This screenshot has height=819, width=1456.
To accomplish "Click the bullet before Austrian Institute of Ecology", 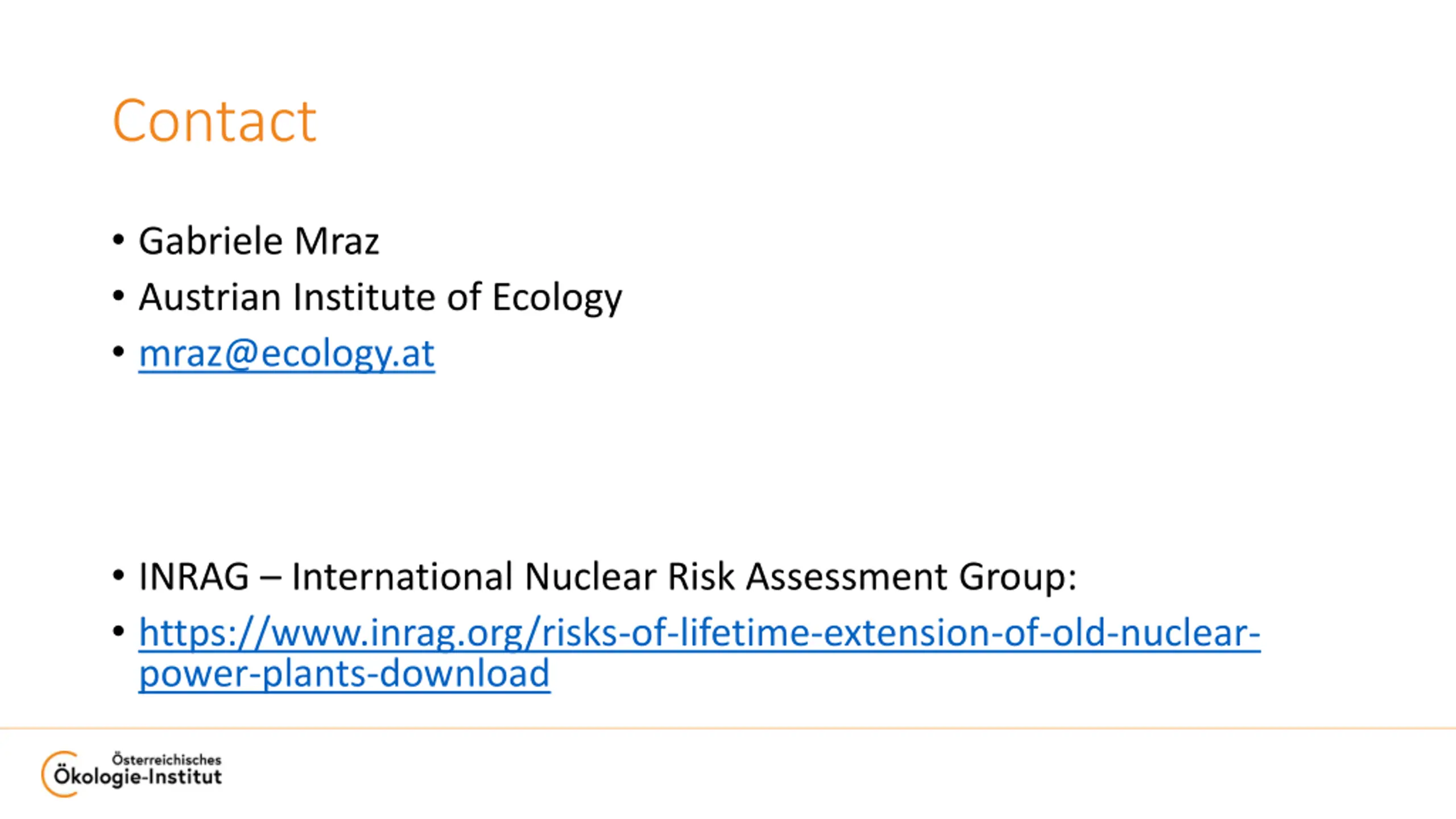I will tap(118, 295).
